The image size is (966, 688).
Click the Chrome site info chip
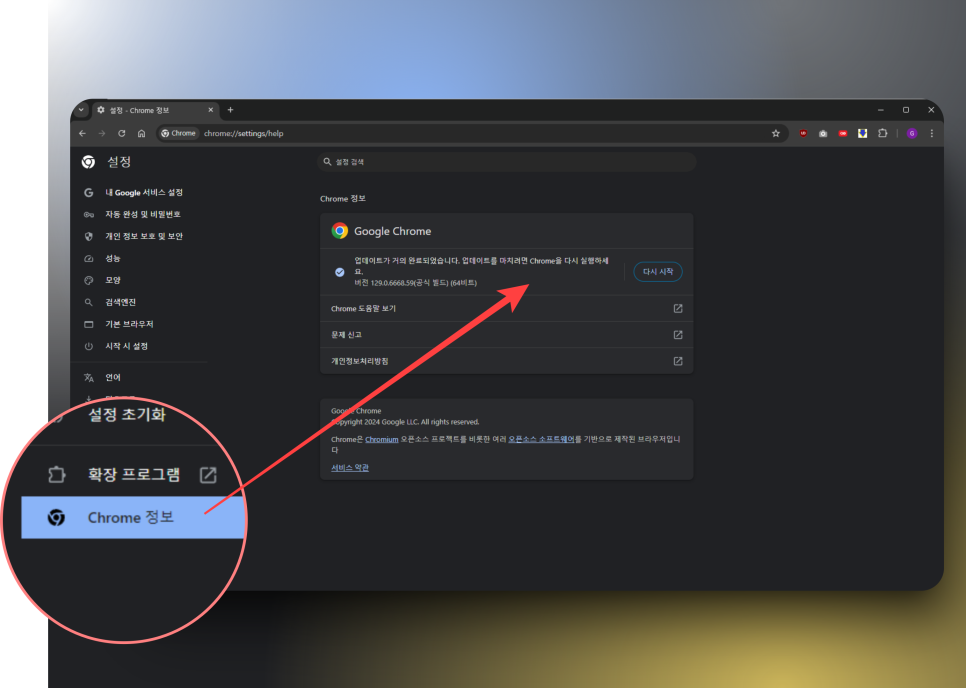pyautogui.click(x=179, y=133)
